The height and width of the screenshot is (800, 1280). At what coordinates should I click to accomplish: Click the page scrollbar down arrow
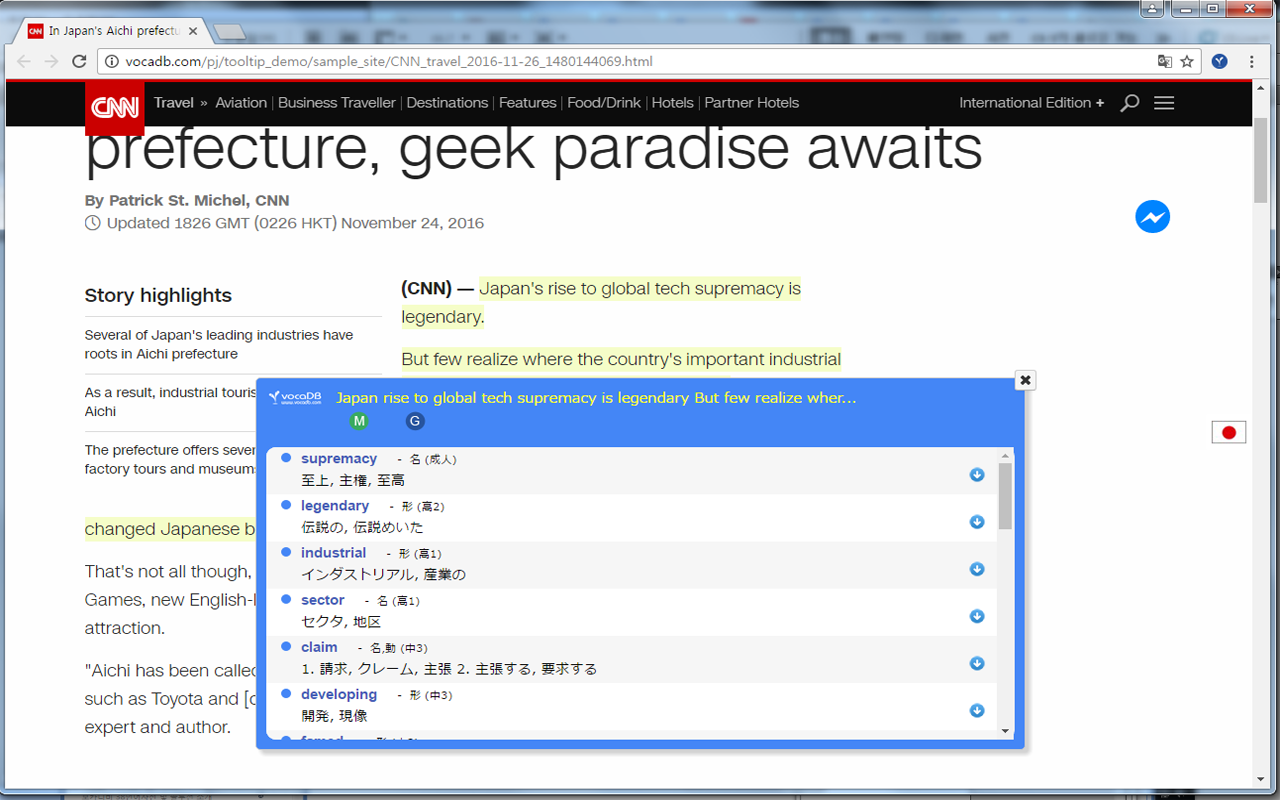(x=1261, y=779)
